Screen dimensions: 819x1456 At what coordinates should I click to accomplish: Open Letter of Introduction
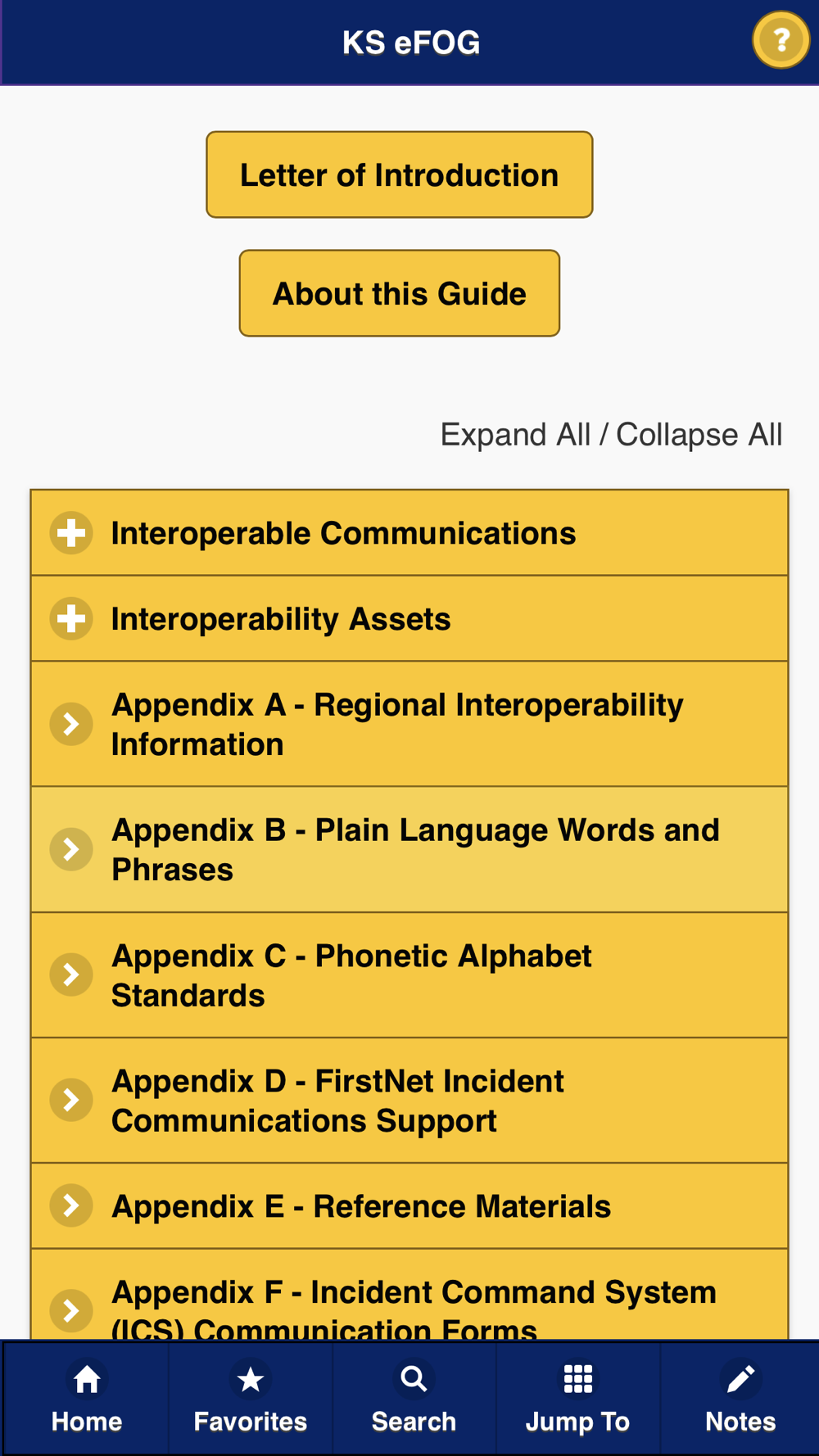click(400, 174)
